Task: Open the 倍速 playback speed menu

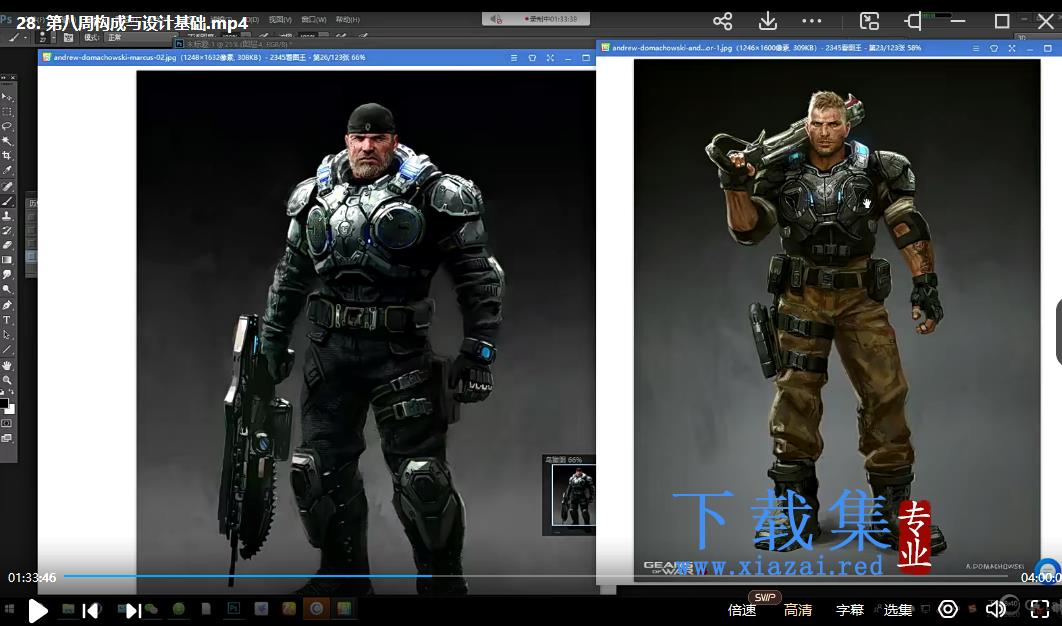Action: pyautogui.click(x=742, y=610)
